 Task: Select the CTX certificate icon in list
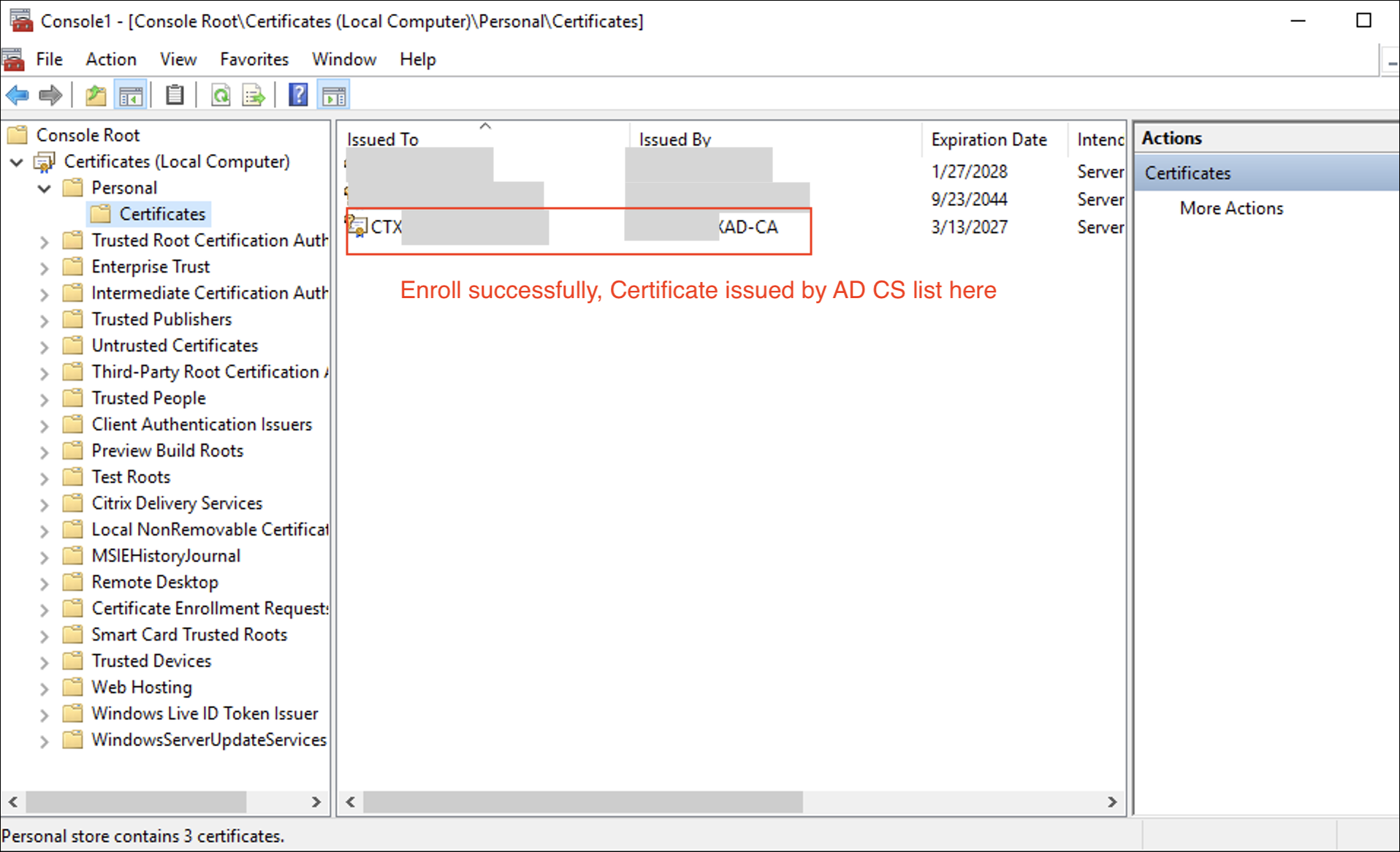(x=357, y=227)
